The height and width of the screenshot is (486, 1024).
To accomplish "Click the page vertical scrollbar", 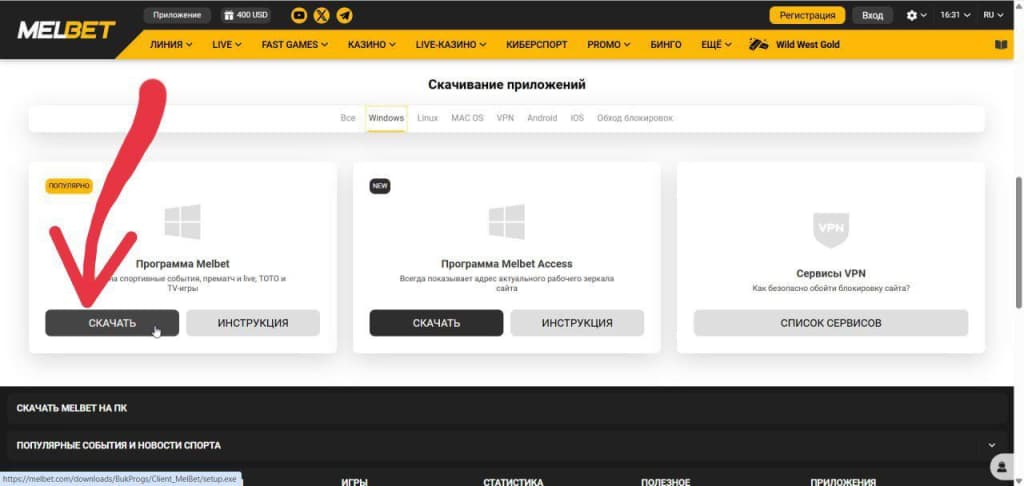I will [x=1019, y=242].
